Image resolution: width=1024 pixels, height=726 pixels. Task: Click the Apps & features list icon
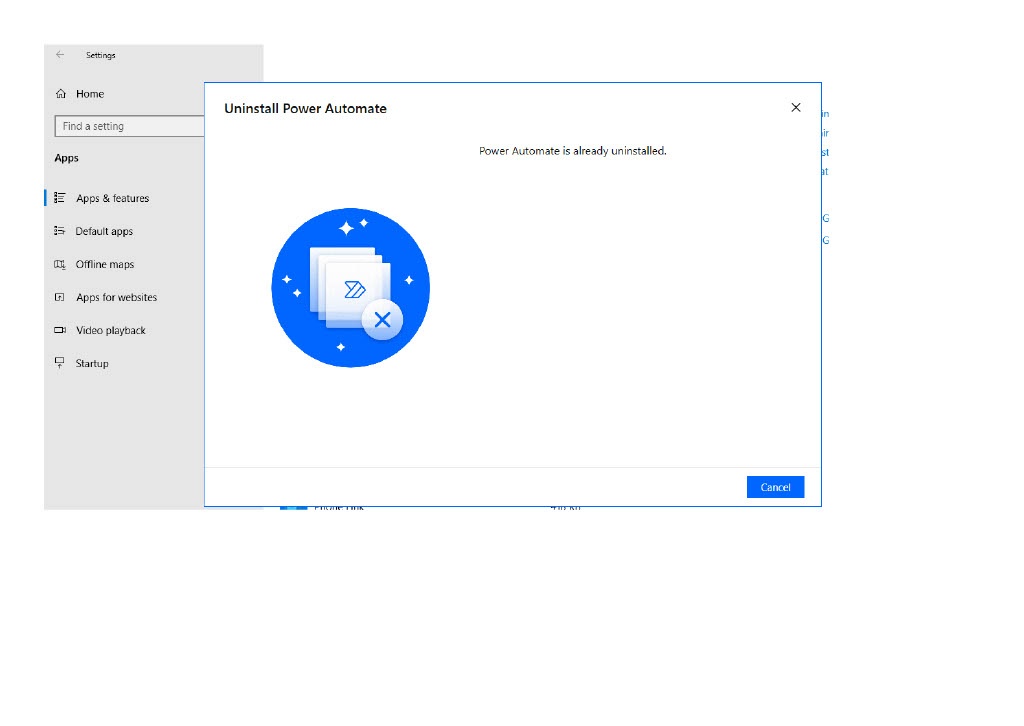[x=59, y=197]
